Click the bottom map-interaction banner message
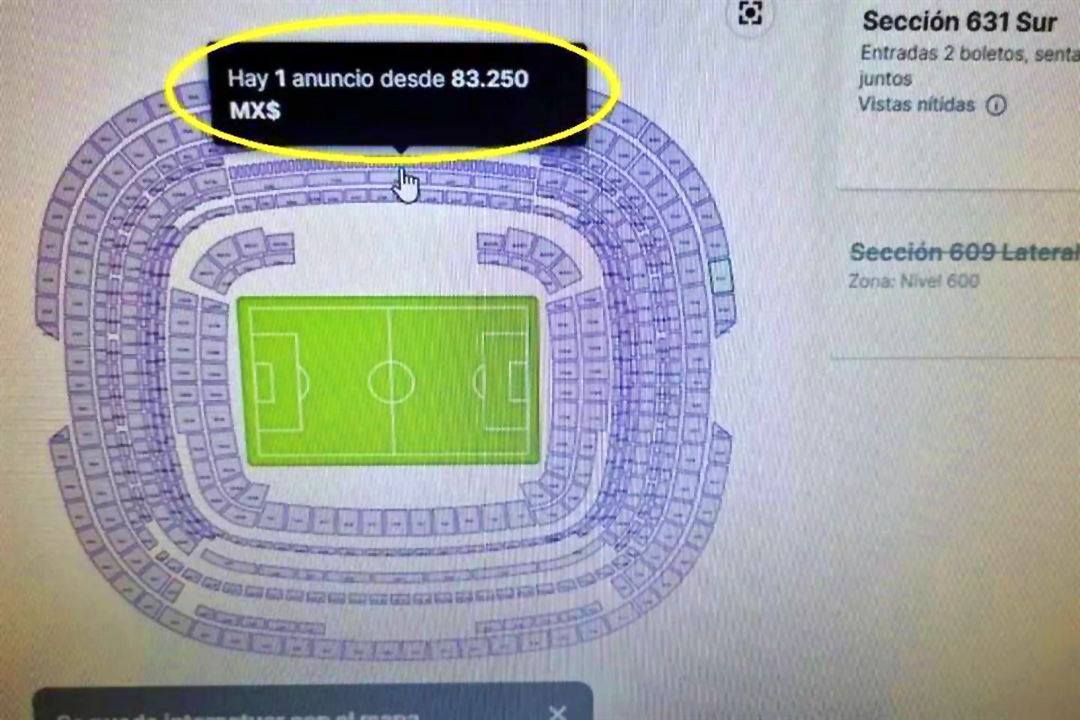Screen dimensions: 1080x720 (238, 714)
